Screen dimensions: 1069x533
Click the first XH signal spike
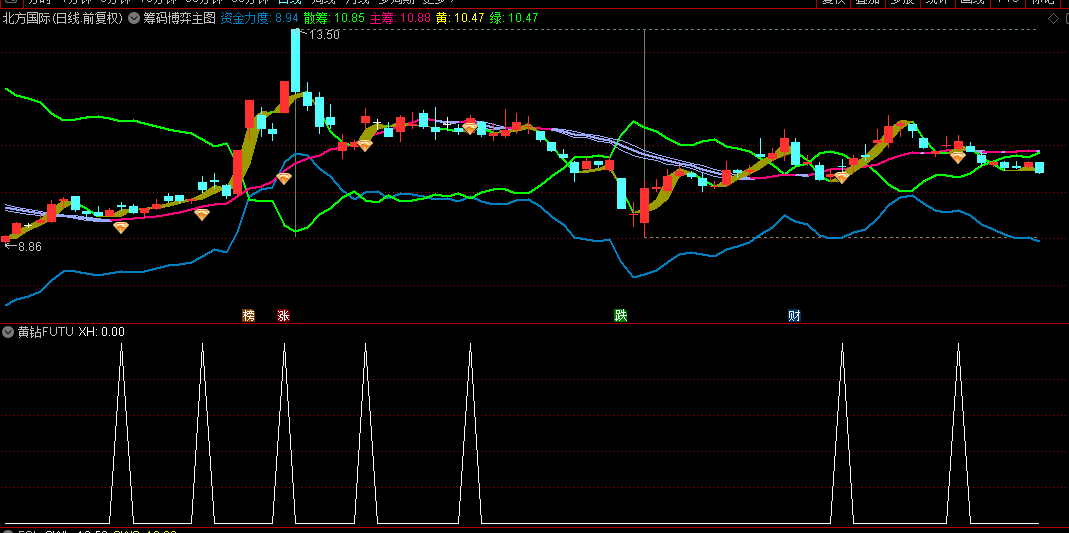[x=121, y=345]
